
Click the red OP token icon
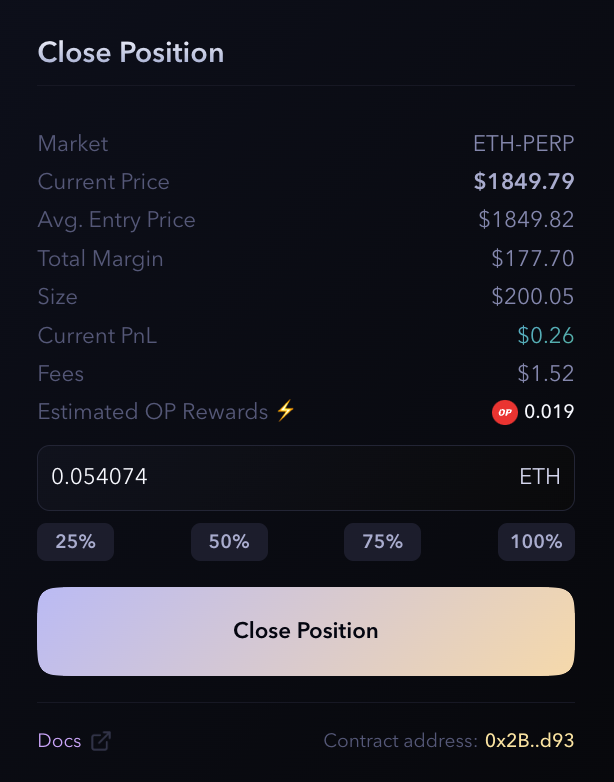pyautogui.click(x=504, y=412)
